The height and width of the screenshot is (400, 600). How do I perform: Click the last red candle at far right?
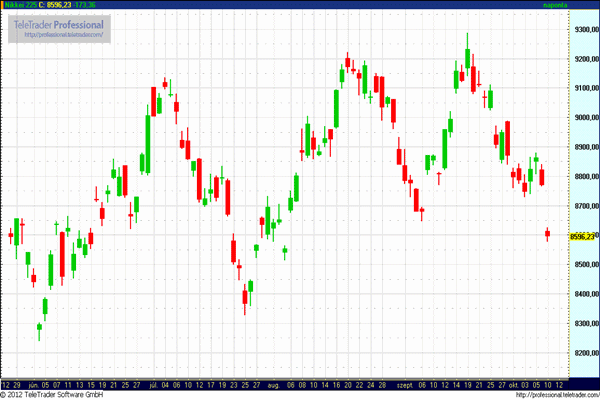pos(548,234)
